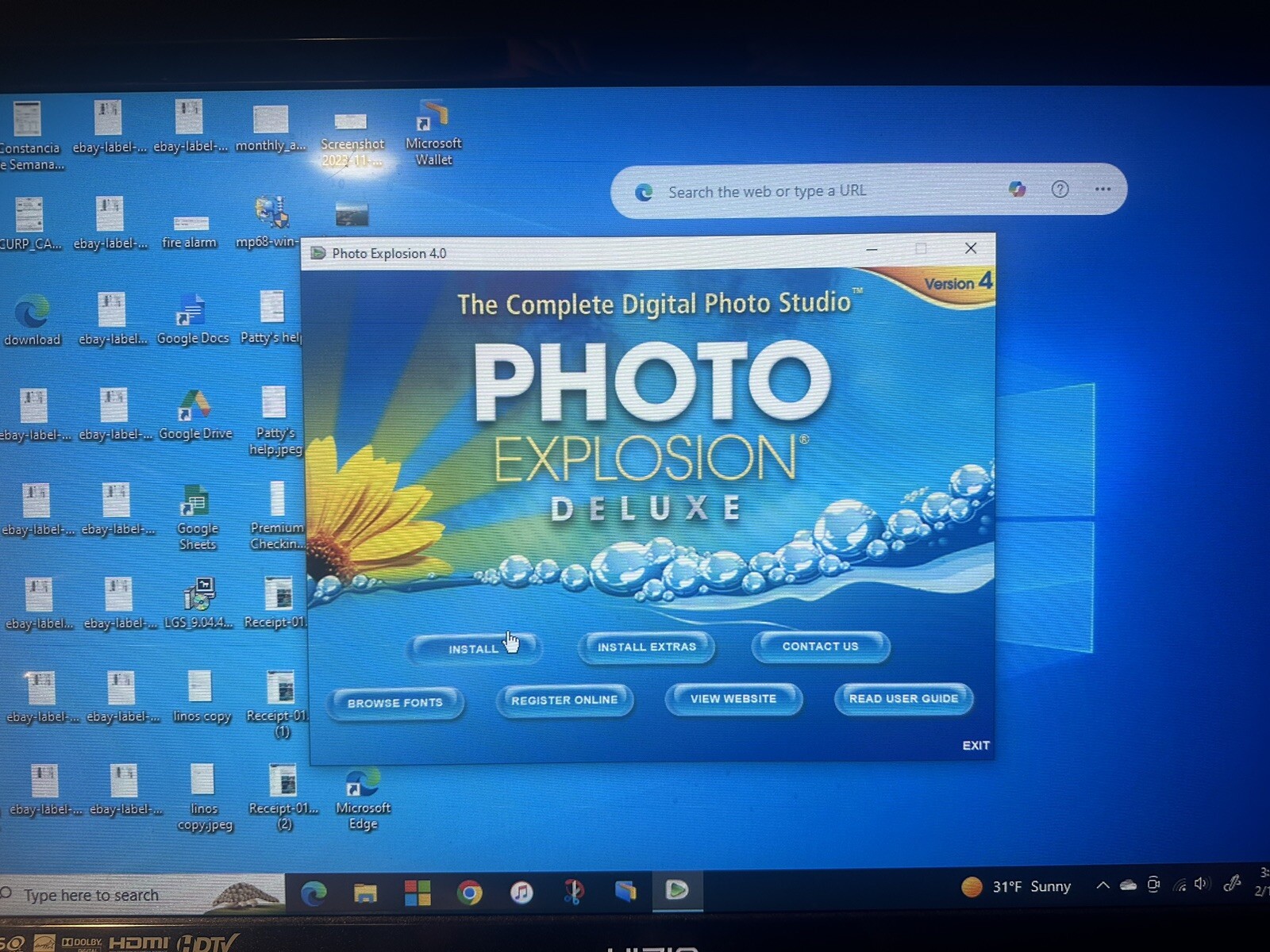Click the Wi-Fi network tray icon
Screen dimensions: 1270x952
coord(1179,884)
